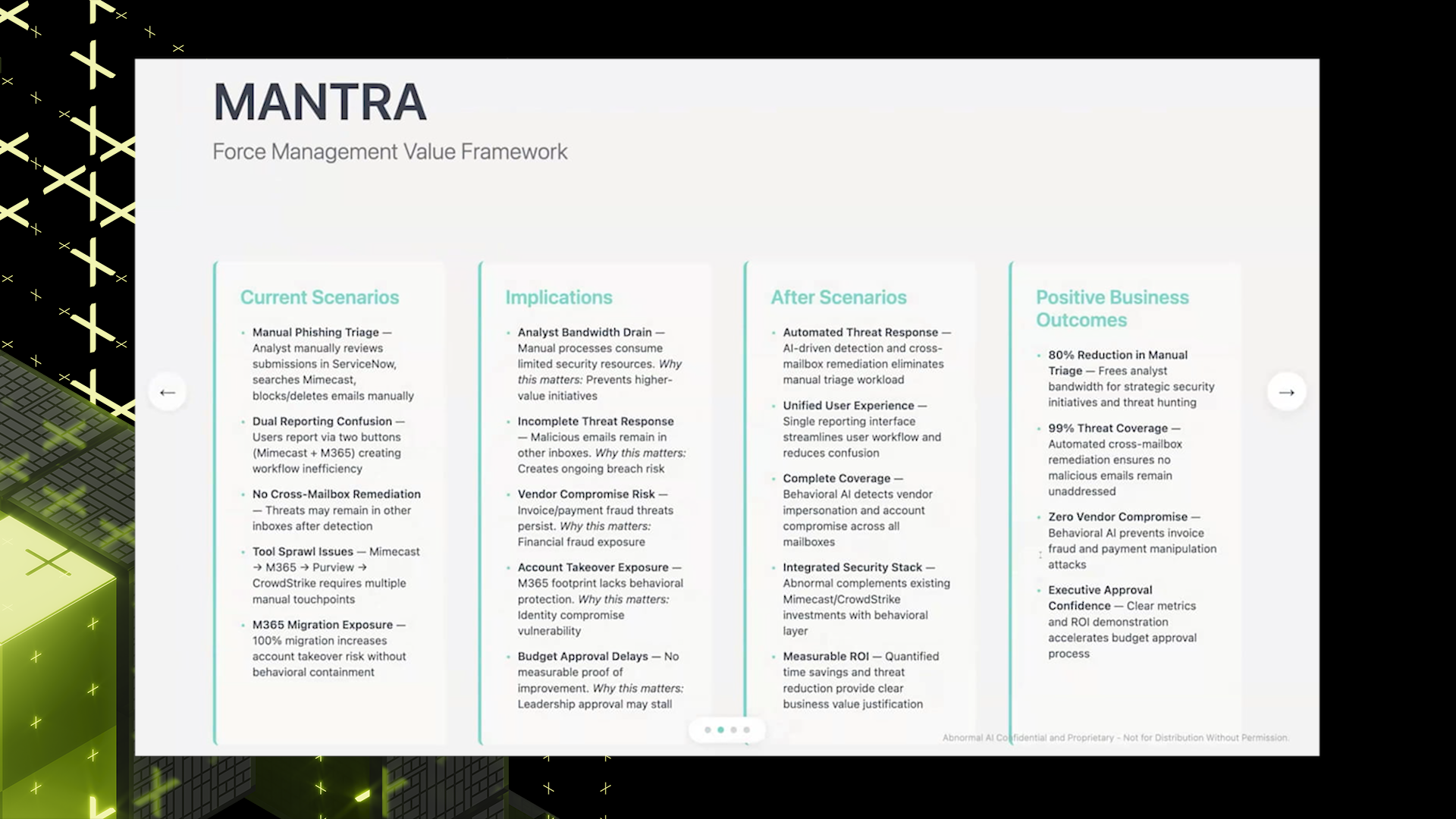Click 'Complete Coverage' bullet title
1456x819 pixels.
pos(836,479)
